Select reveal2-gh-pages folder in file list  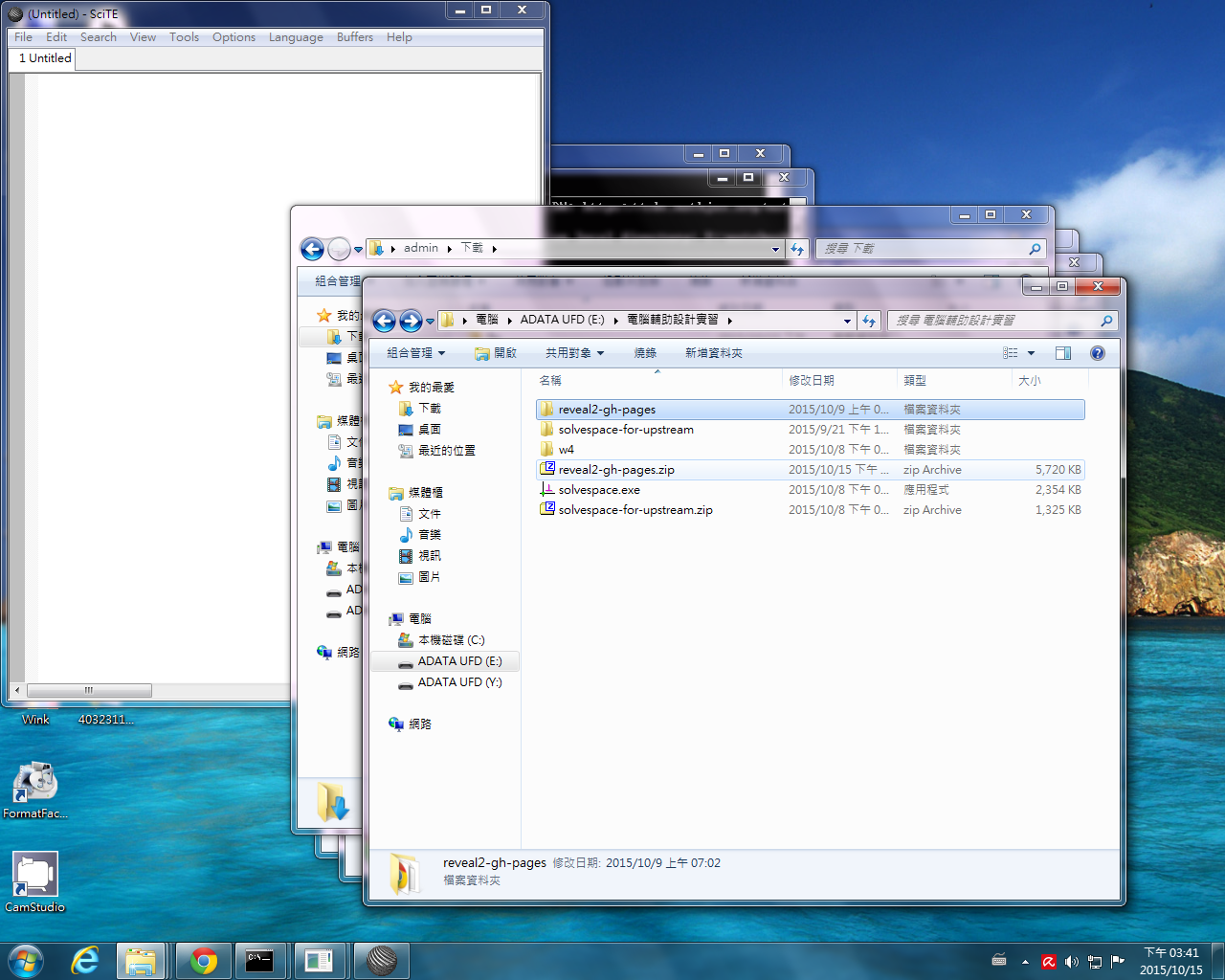810,410
